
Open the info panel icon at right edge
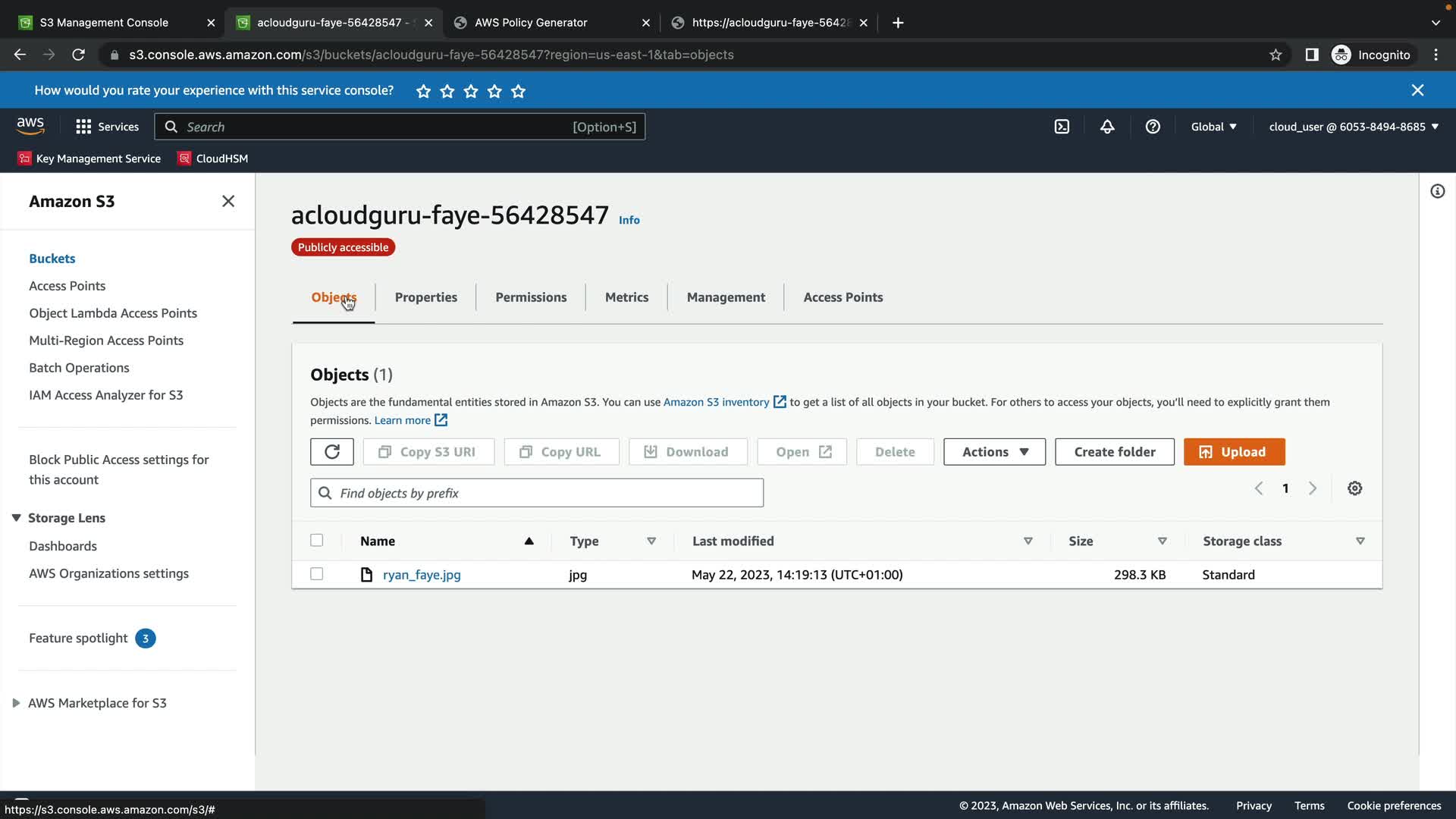(x=1437, y=191)
